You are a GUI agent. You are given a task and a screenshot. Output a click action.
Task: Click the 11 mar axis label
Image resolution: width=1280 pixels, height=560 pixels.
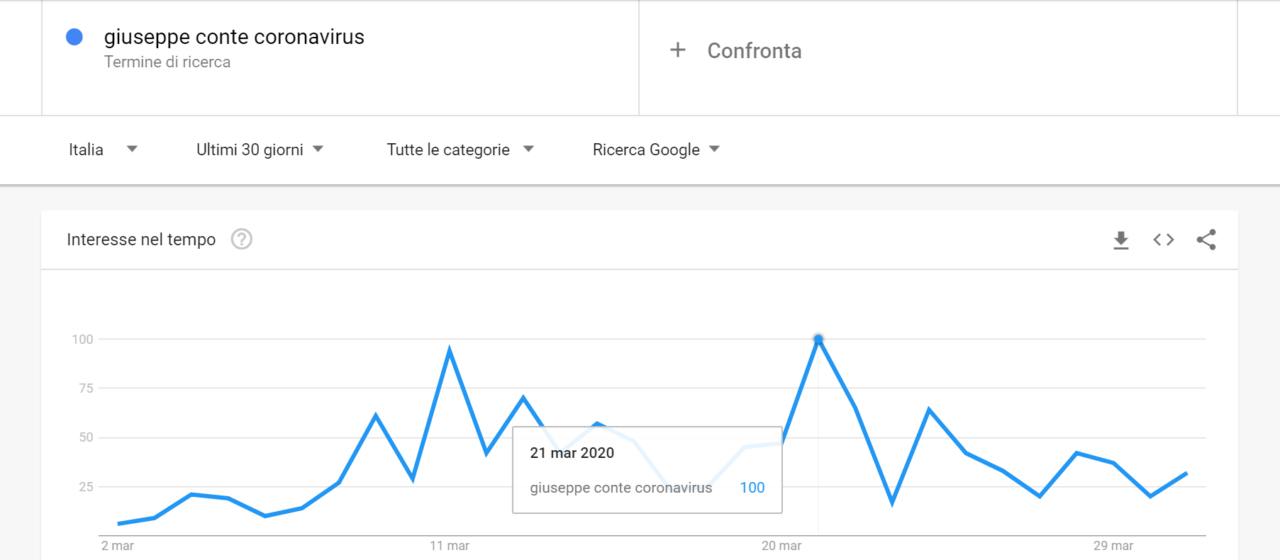450,546
